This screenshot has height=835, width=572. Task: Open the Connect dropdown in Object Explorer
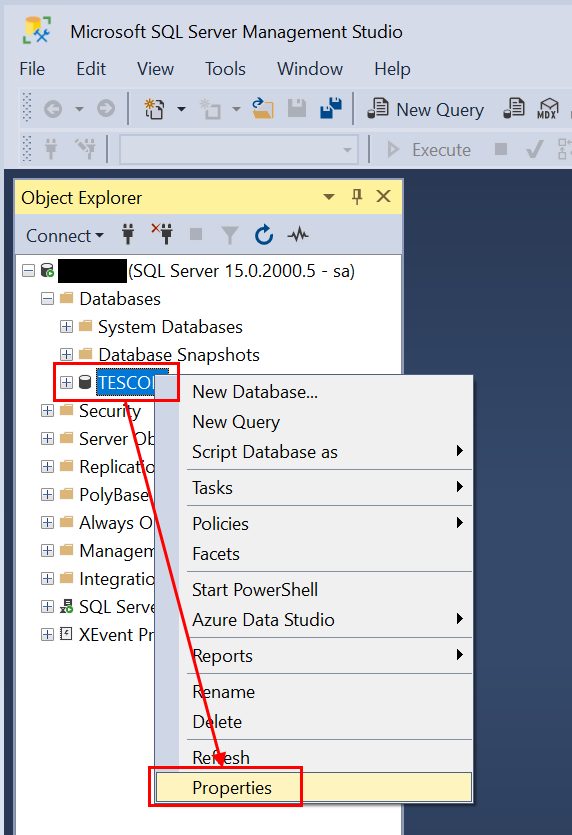[x=64, y=235]
